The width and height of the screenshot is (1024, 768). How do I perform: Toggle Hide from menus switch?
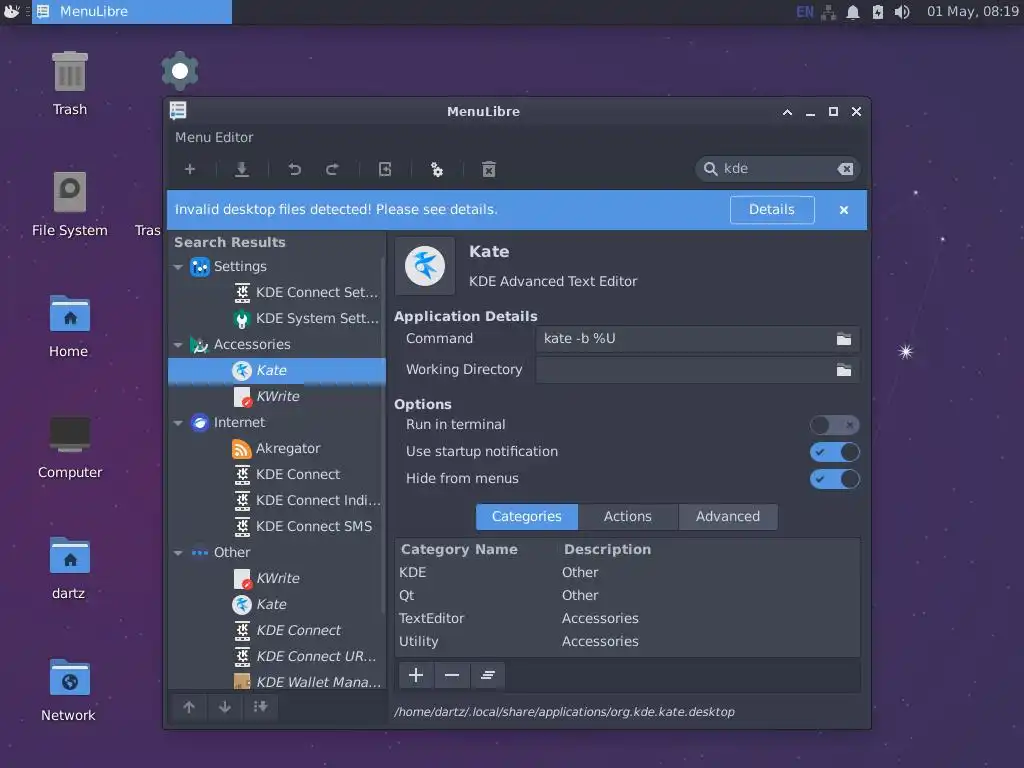[835, 479]
